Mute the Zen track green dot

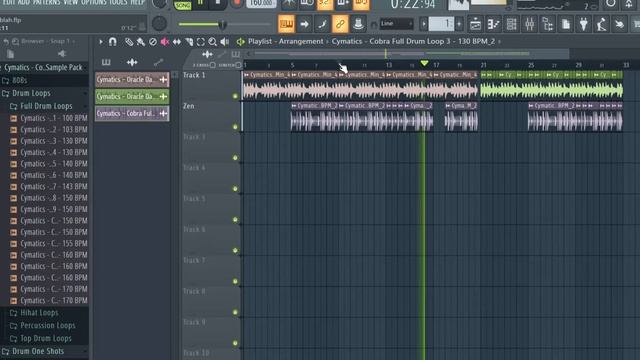pos(235,127)
